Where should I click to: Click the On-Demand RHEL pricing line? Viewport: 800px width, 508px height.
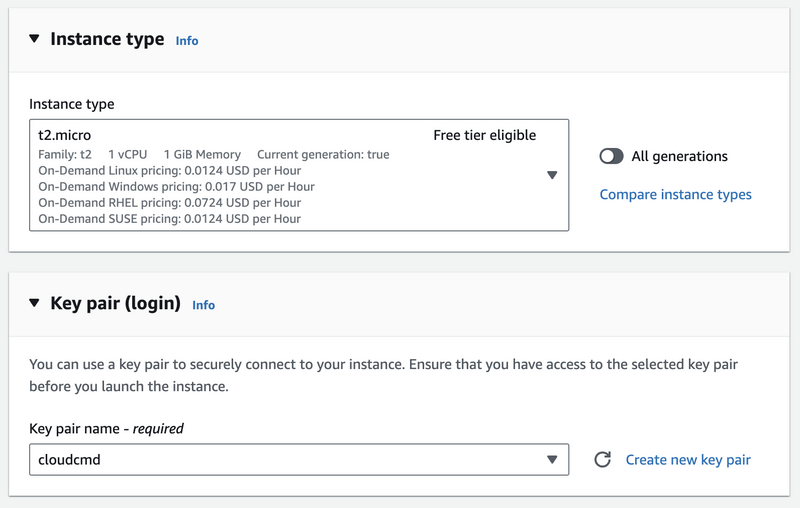(169, 202)
